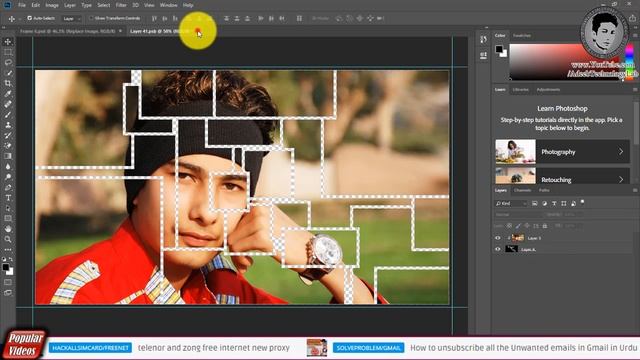Select the History Brush tool

point(8,136)
